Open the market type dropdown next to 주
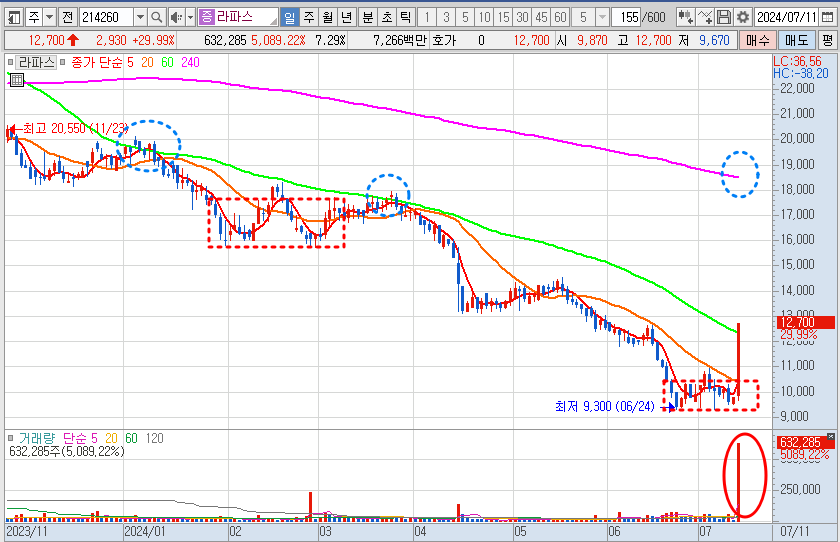The image size is (840, 542). (x=49, y=18)
